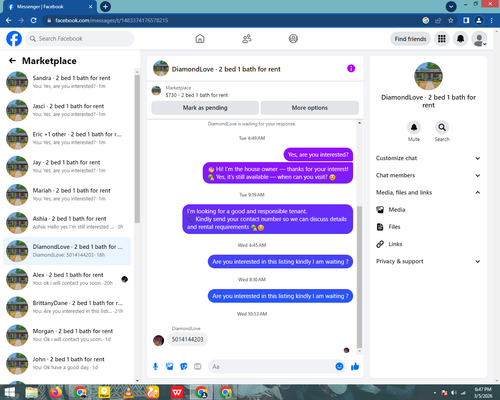
Task: Click the chat messages vertical scrollbar
Action: [359, 277]
